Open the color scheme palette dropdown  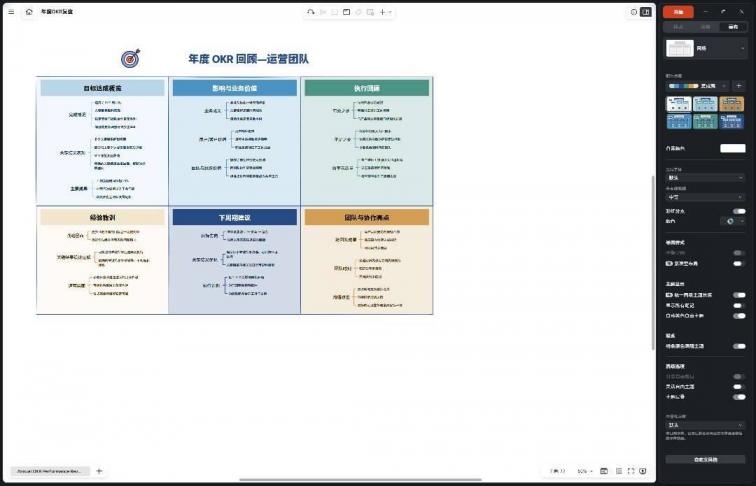[x=698, y=86]
